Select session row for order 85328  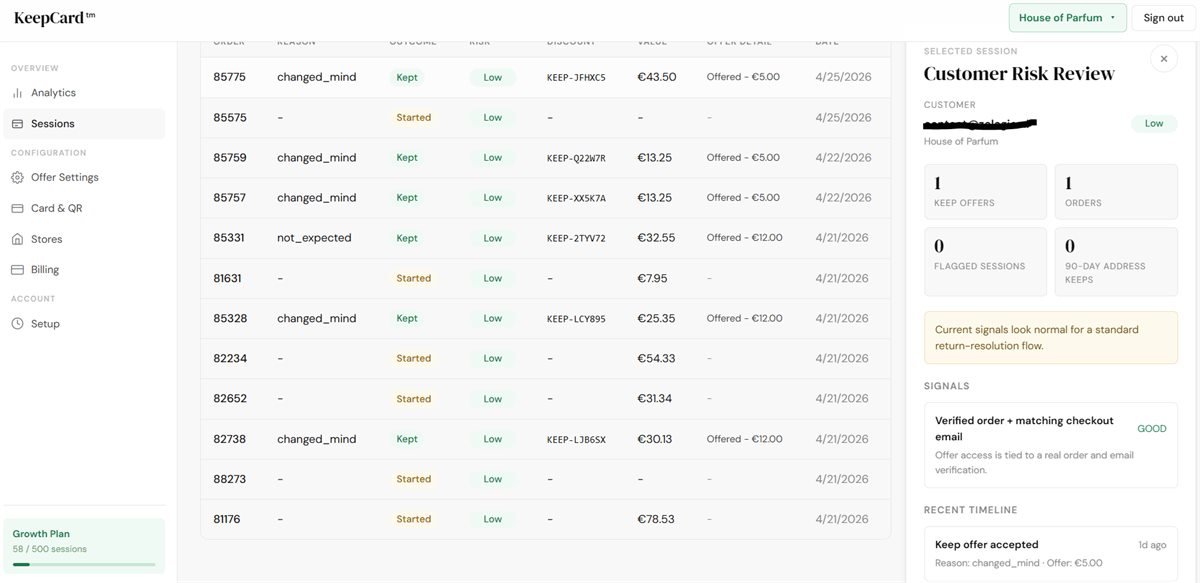pyautogui.click(x=545, y=318)
